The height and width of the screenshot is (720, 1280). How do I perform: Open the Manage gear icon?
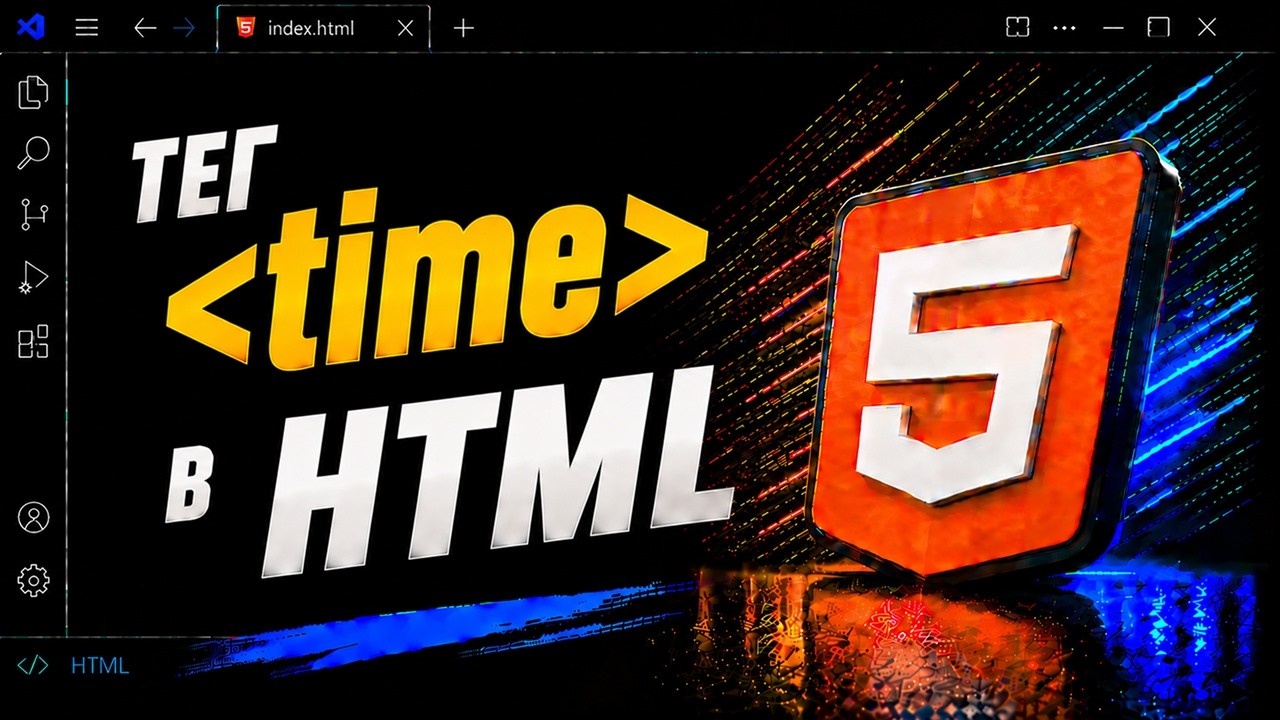33,580
